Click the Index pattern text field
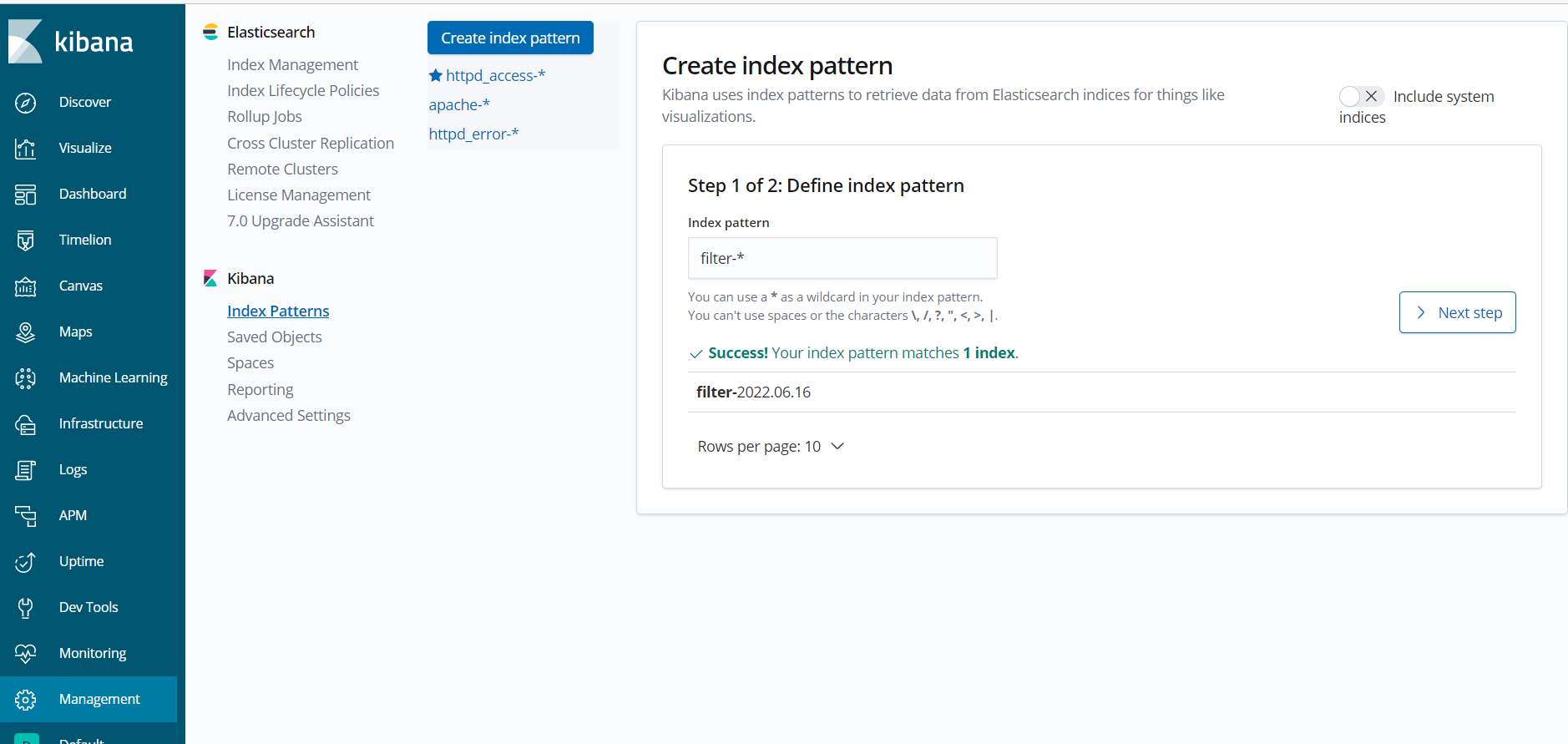Viewport: 1568px width, 744px height. pos(842,259)
